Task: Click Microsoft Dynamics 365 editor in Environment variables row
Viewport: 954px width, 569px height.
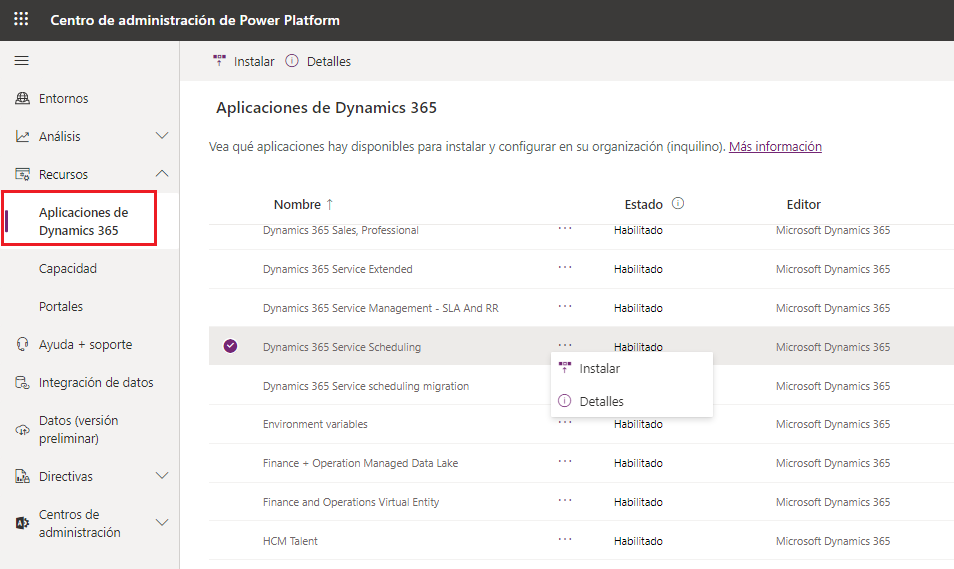Action: click(832, 424)
